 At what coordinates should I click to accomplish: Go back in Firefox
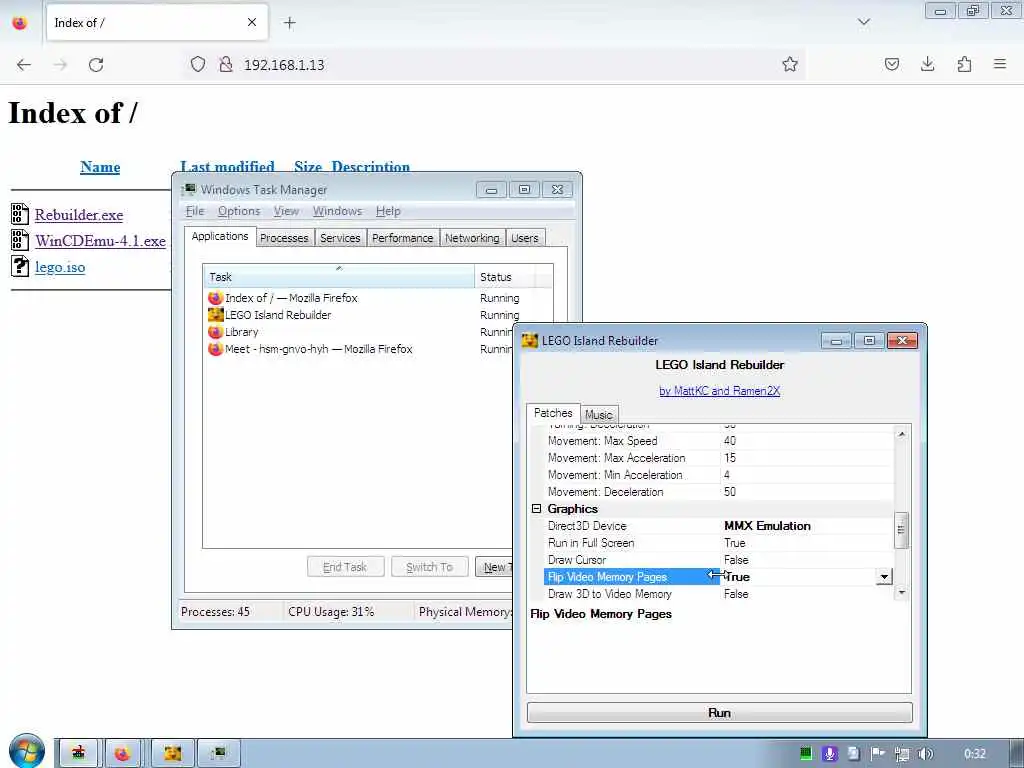(x=24, y=65)
